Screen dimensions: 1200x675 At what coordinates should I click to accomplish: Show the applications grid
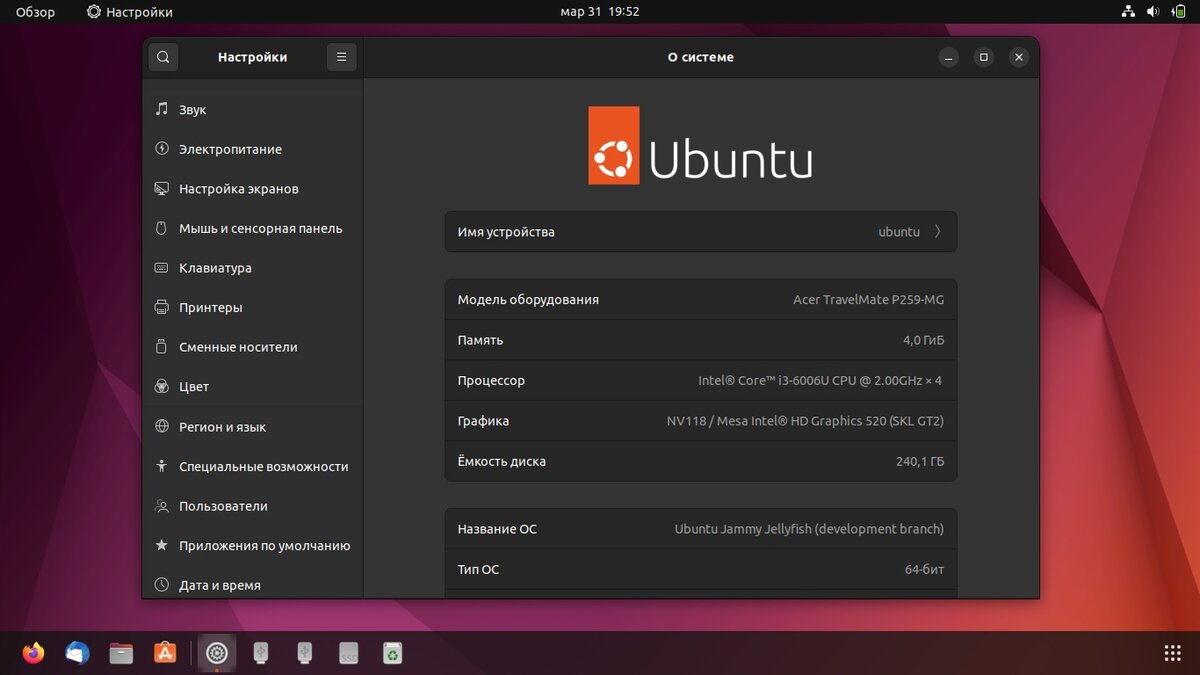(x=1173, y=653)
